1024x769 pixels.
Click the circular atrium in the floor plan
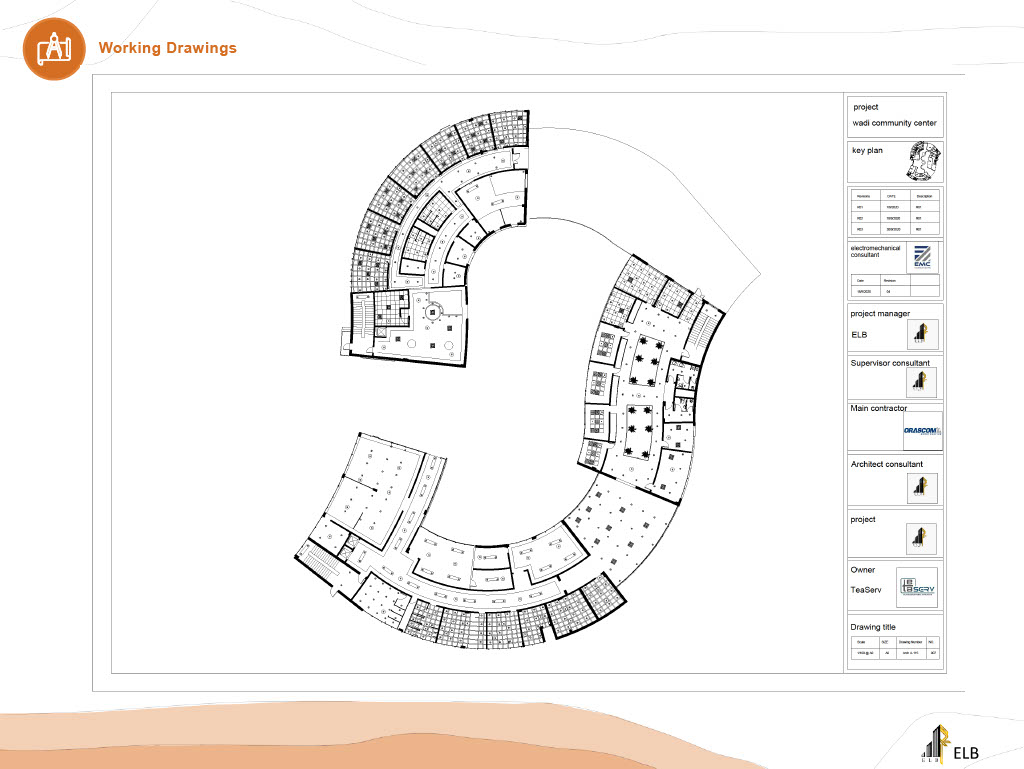click(x=432, y=313)
